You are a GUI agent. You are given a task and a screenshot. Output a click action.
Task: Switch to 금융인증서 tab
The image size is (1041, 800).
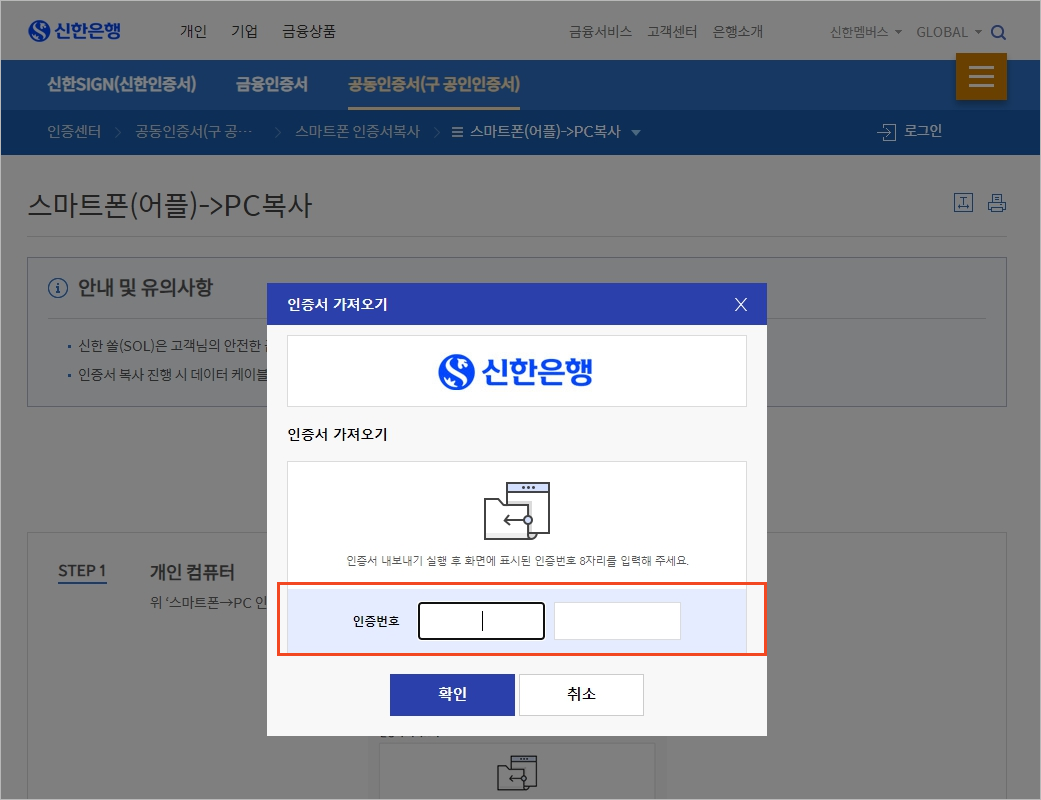[x=272, y=84]
